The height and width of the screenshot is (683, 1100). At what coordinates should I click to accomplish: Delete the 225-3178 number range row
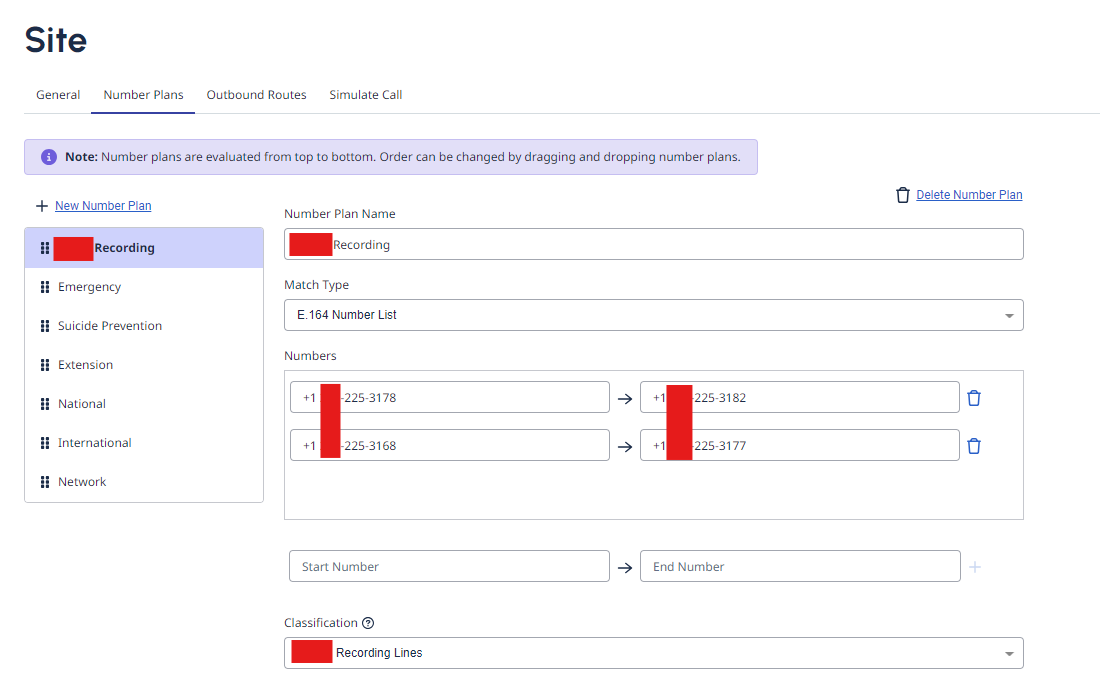click(x=974, y=398)
